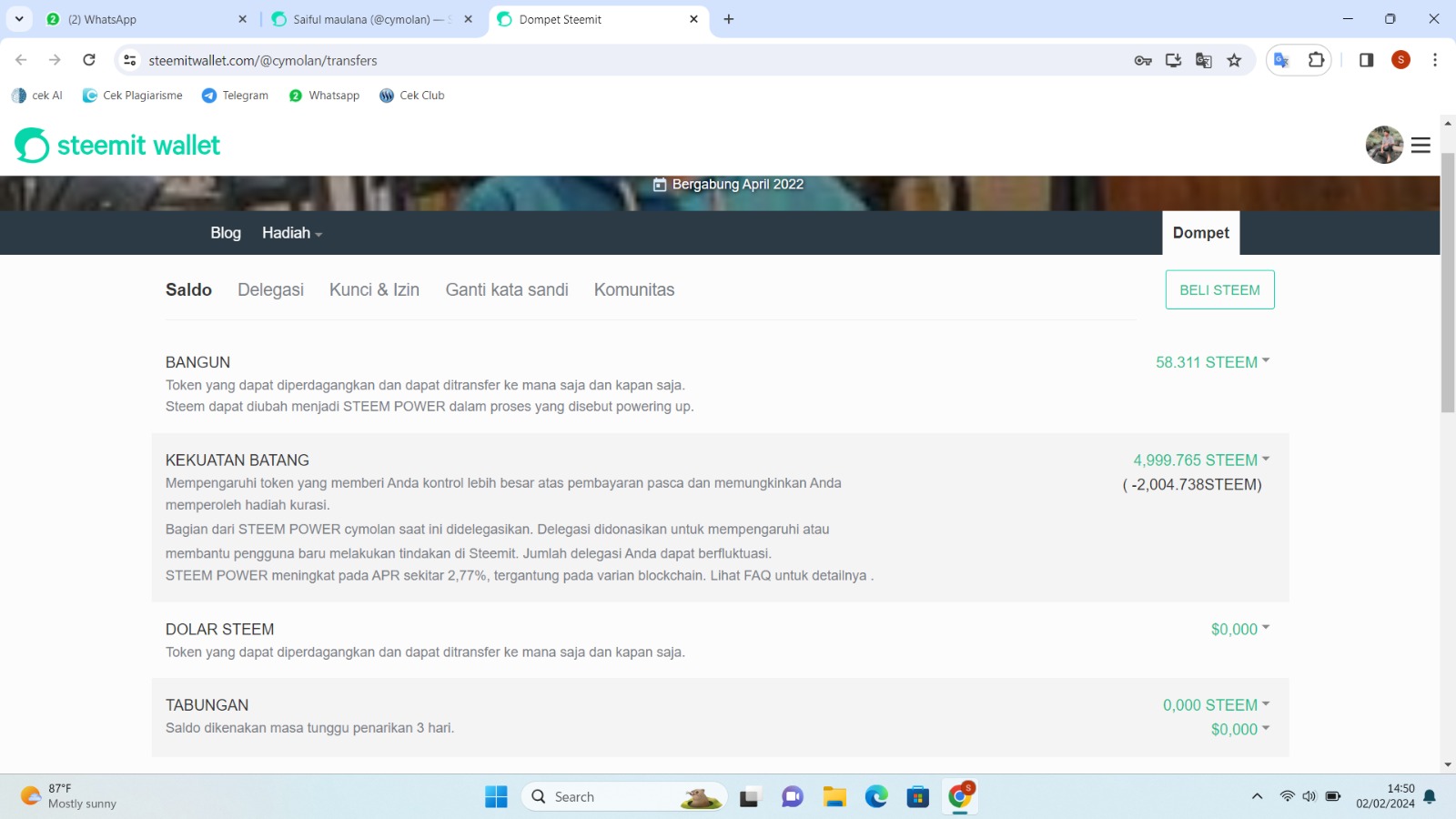Select the Saldo tab
The width and height of the screenshot is (1456, 819).
[x=188, y=289]
